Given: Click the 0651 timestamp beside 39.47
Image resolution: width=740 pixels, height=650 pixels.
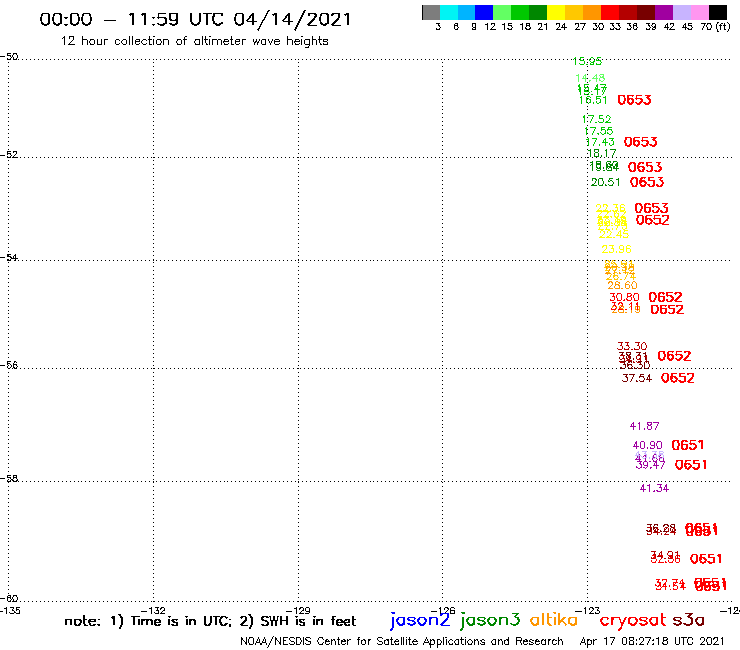Looking at the screenshot, I should click(691, 465).
